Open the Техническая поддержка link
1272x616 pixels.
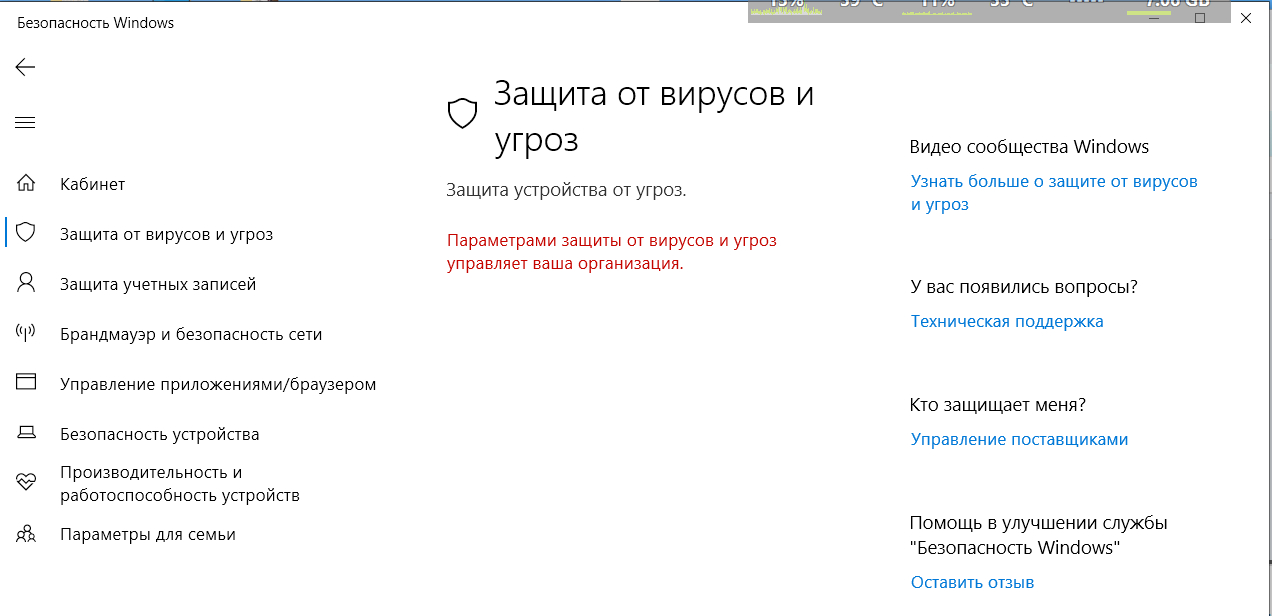click(1007, 321)
